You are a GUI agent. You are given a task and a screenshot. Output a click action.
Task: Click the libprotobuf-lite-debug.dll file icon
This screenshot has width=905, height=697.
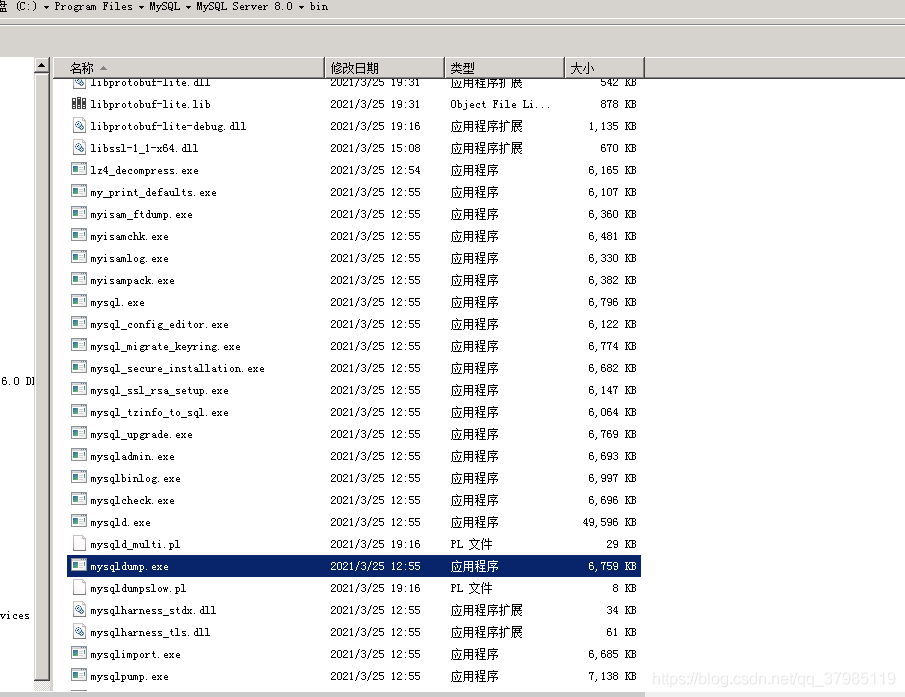(79, 125)
